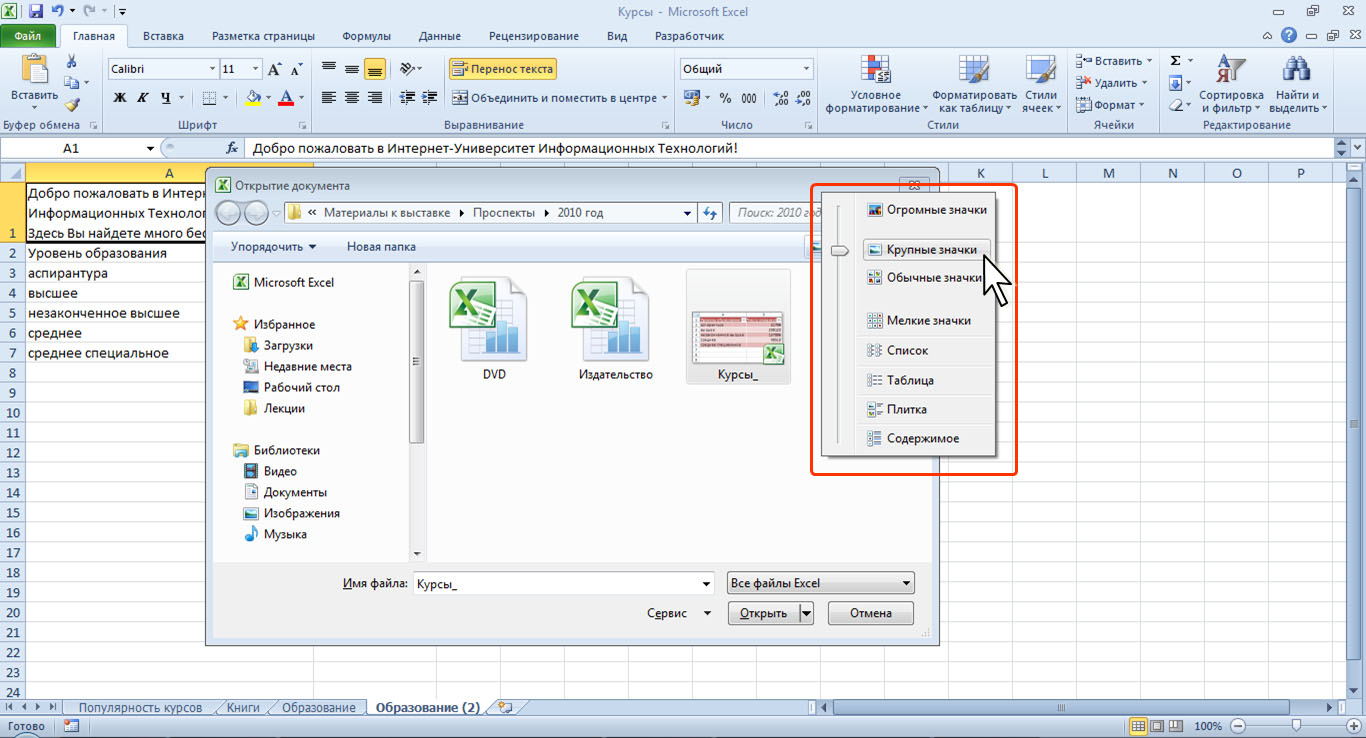This screenshot has width=1366, height=738.
Task: Select align text left icon
Action: (x=328, y=98)
